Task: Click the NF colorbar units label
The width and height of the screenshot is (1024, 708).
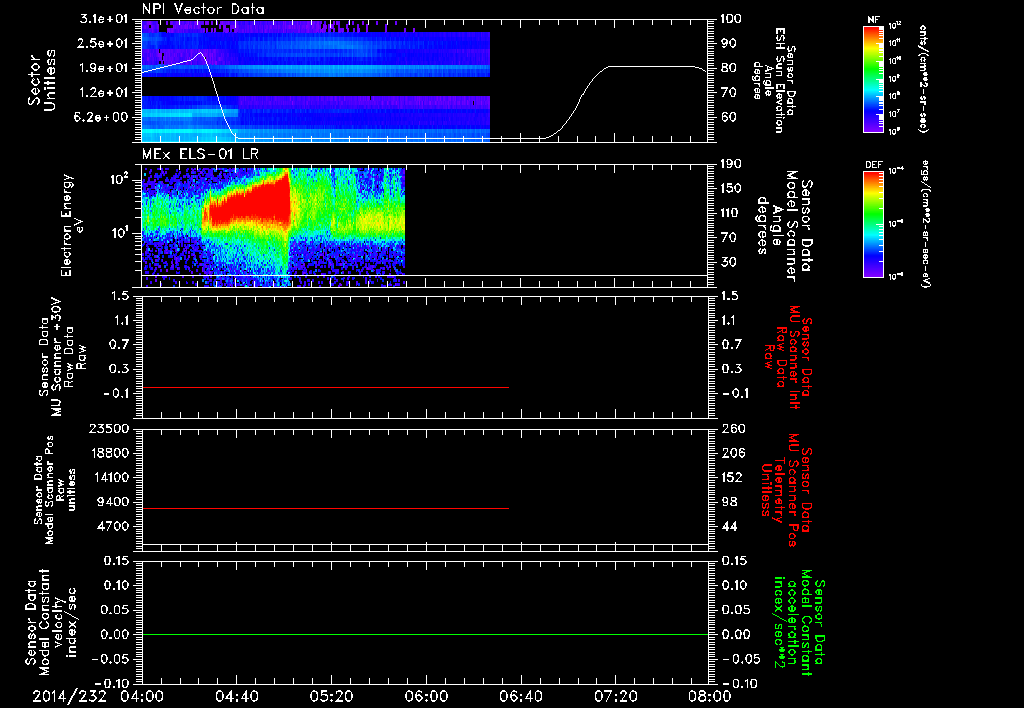Action: click(923, 79)
